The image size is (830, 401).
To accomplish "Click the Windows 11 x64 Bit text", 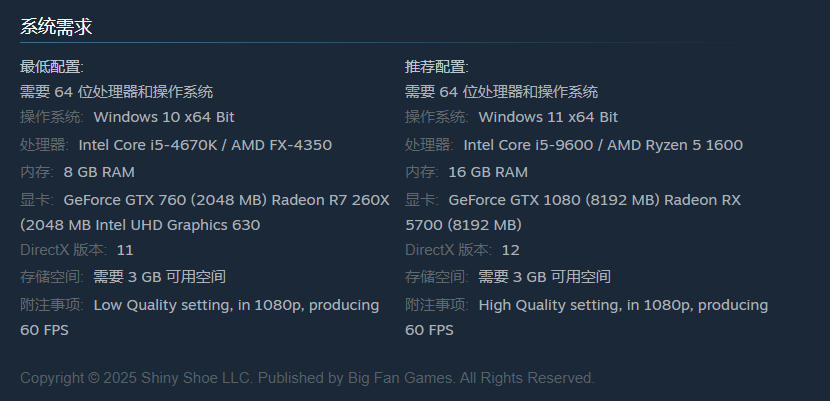I will pos(548,118).
